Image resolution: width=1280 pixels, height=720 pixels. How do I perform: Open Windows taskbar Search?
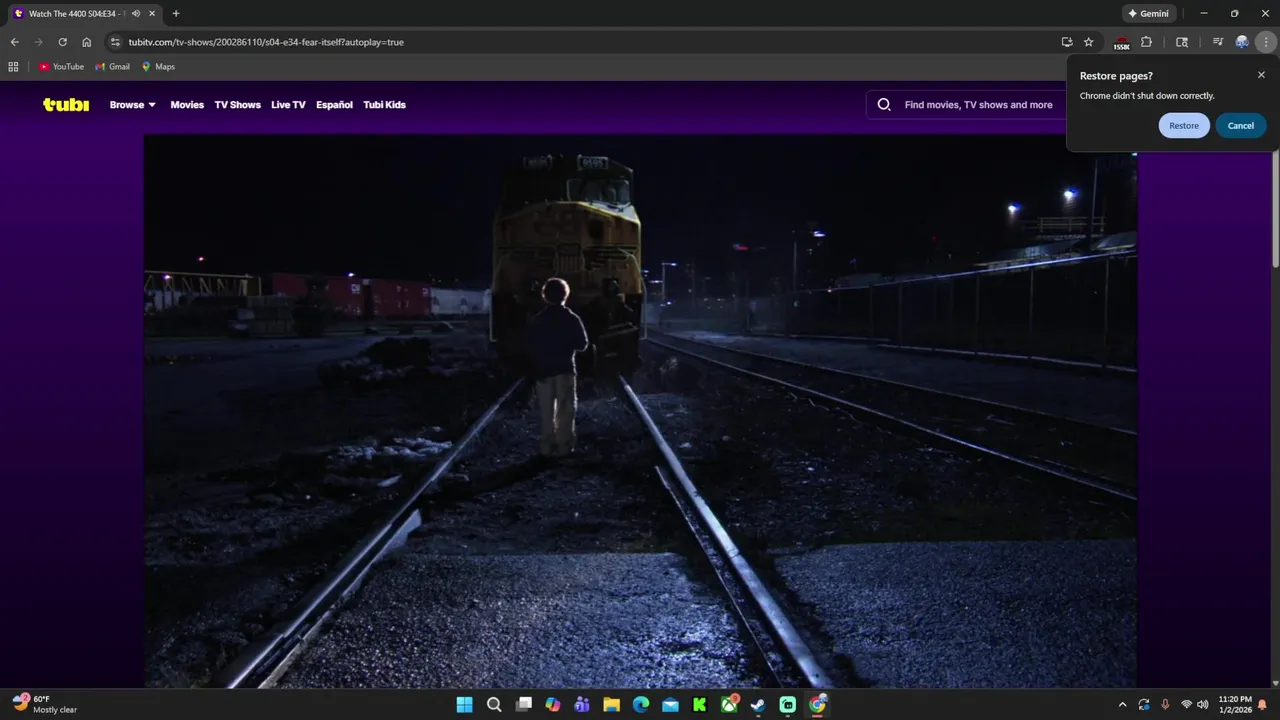point(494,704)
